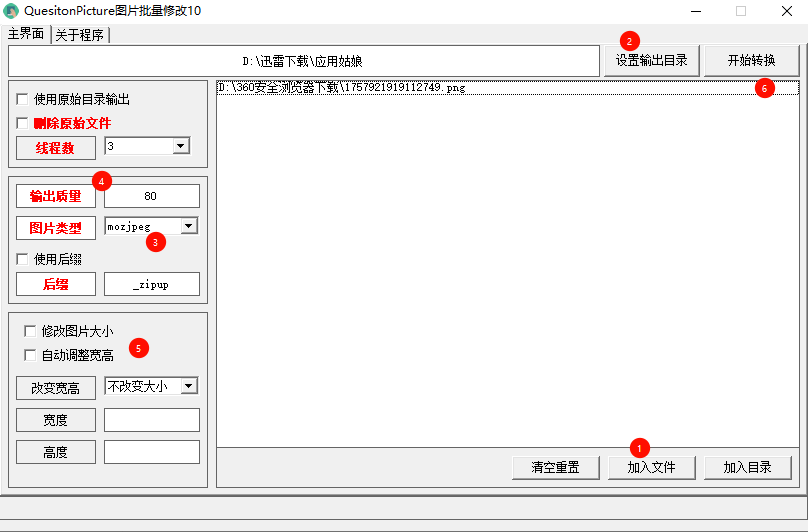This screenshot has width=808, height=532.
Task: Enable 使用原始目录输出 checkbox
Action: point(22,99)
